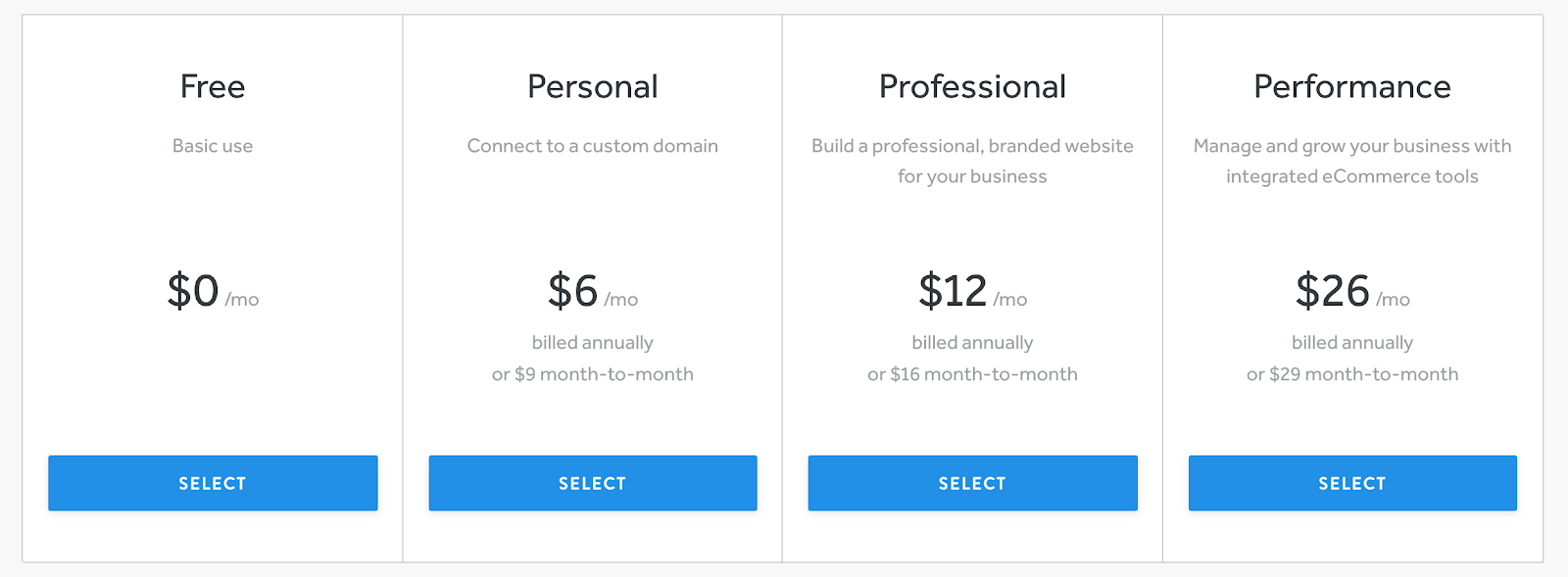Pick the Performance plan SELECT button
This screenshot has height=577, width=1568.
[x=1352, y=483]
